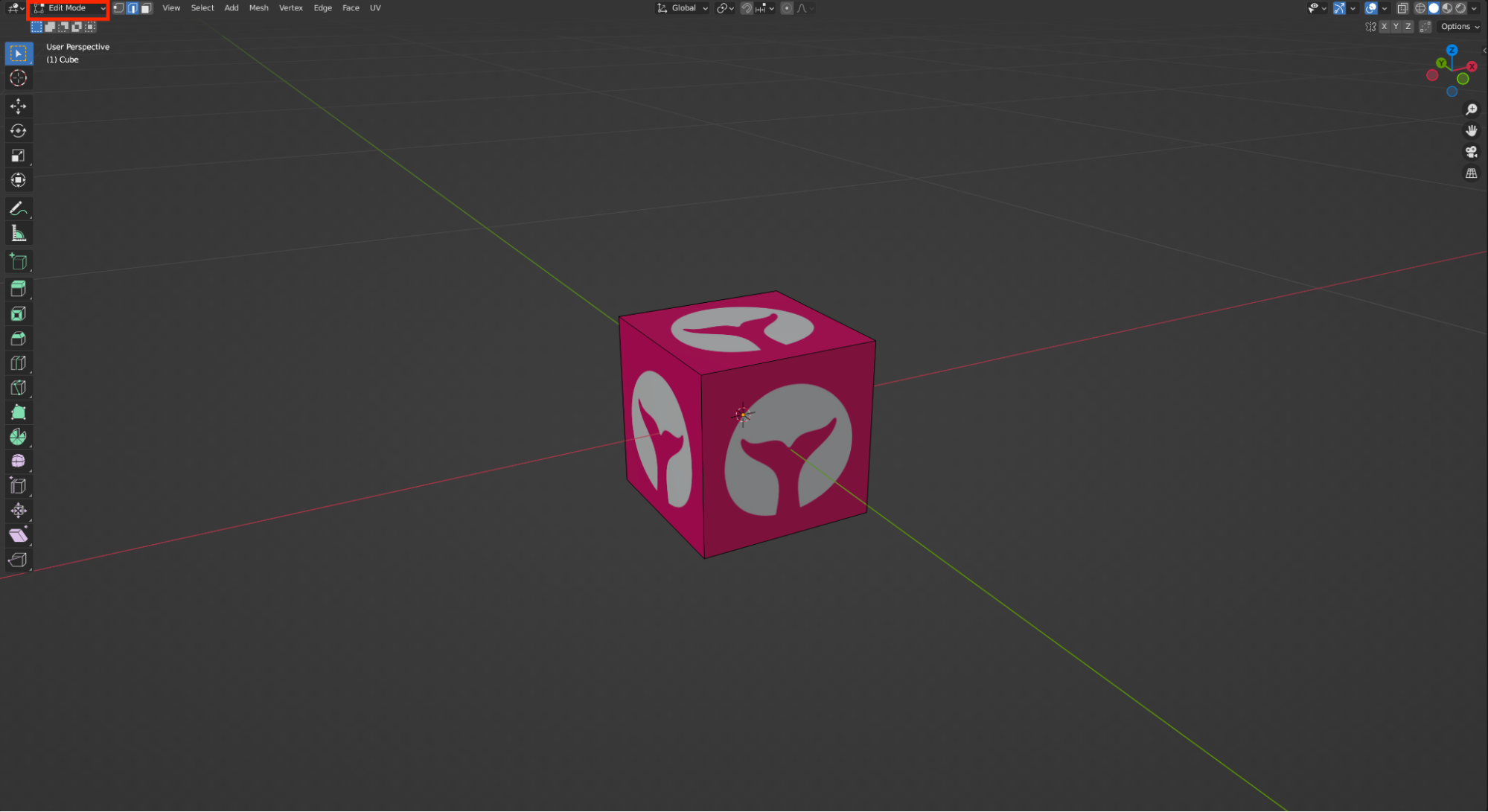Click the Z axis on gizmo

click(1452, 50)
